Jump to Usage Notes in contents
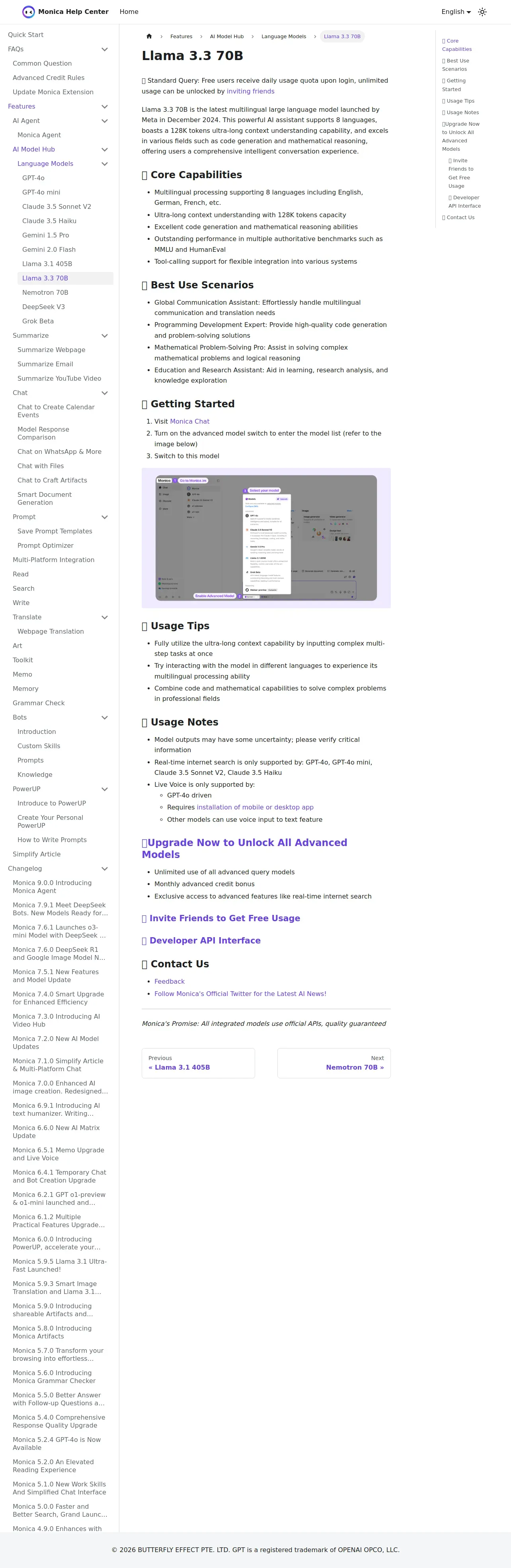Image resolution: width=511 pixels, height=1568 pixels. tap(460, 113)
